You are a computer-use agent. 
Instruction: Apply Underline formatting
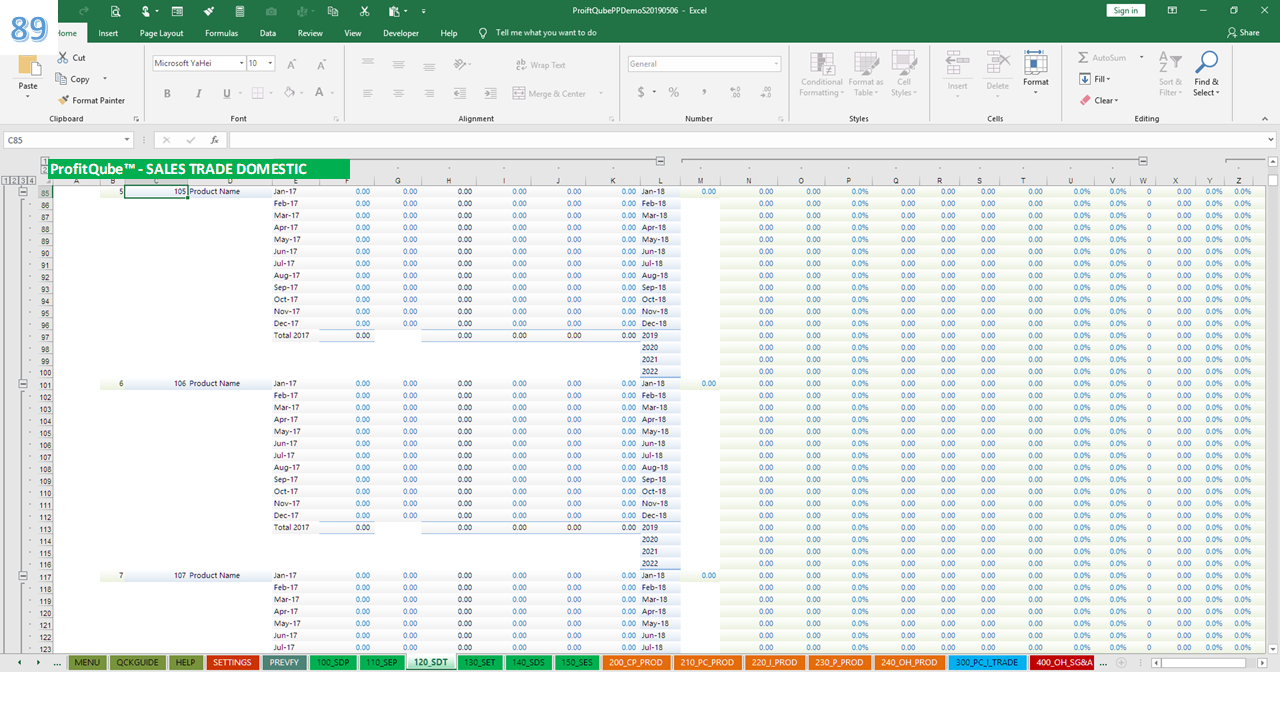[227, 93]
